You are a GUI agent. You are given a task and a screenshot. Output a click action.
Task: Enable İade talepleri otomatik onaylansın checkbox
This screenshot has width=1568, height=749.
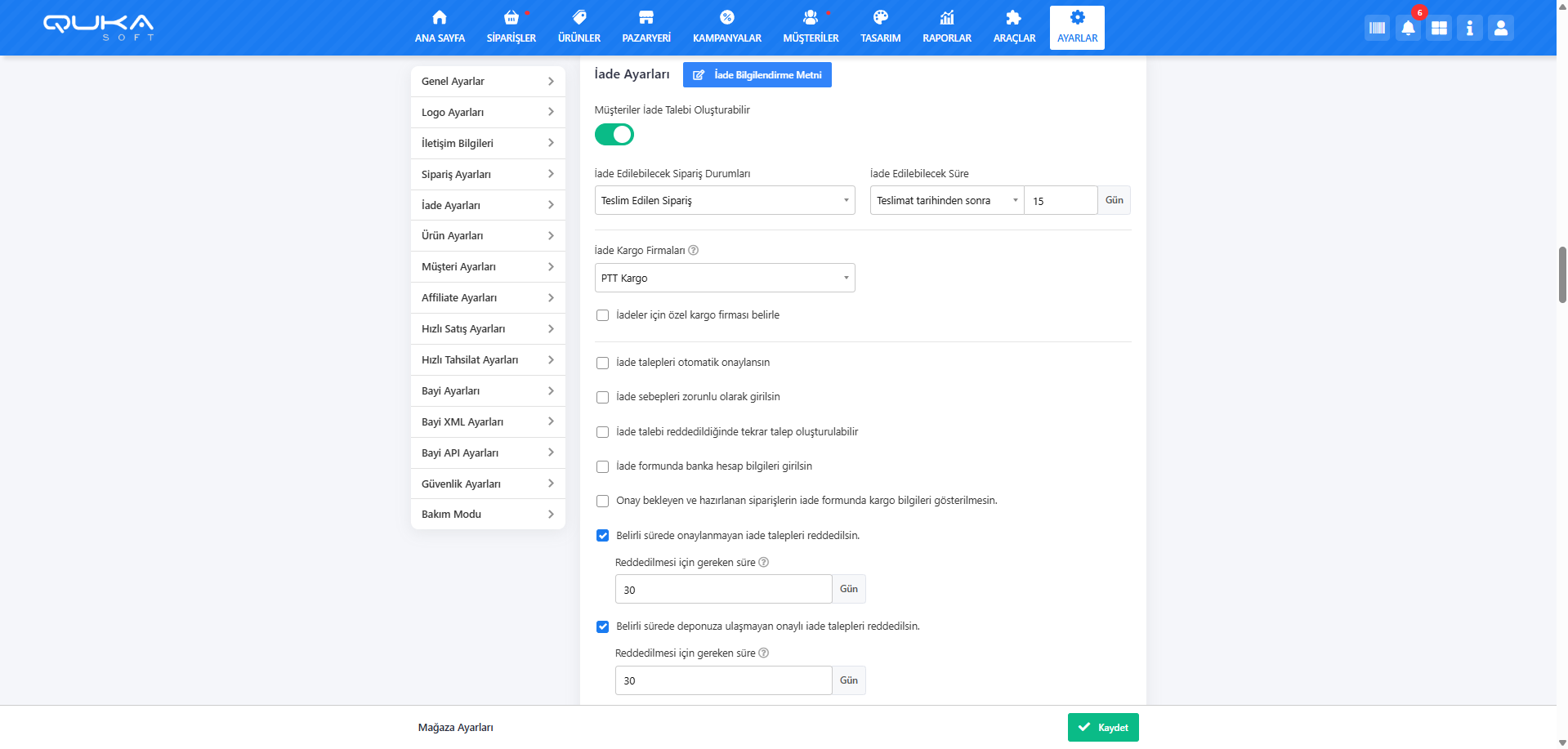pos(603,363)
